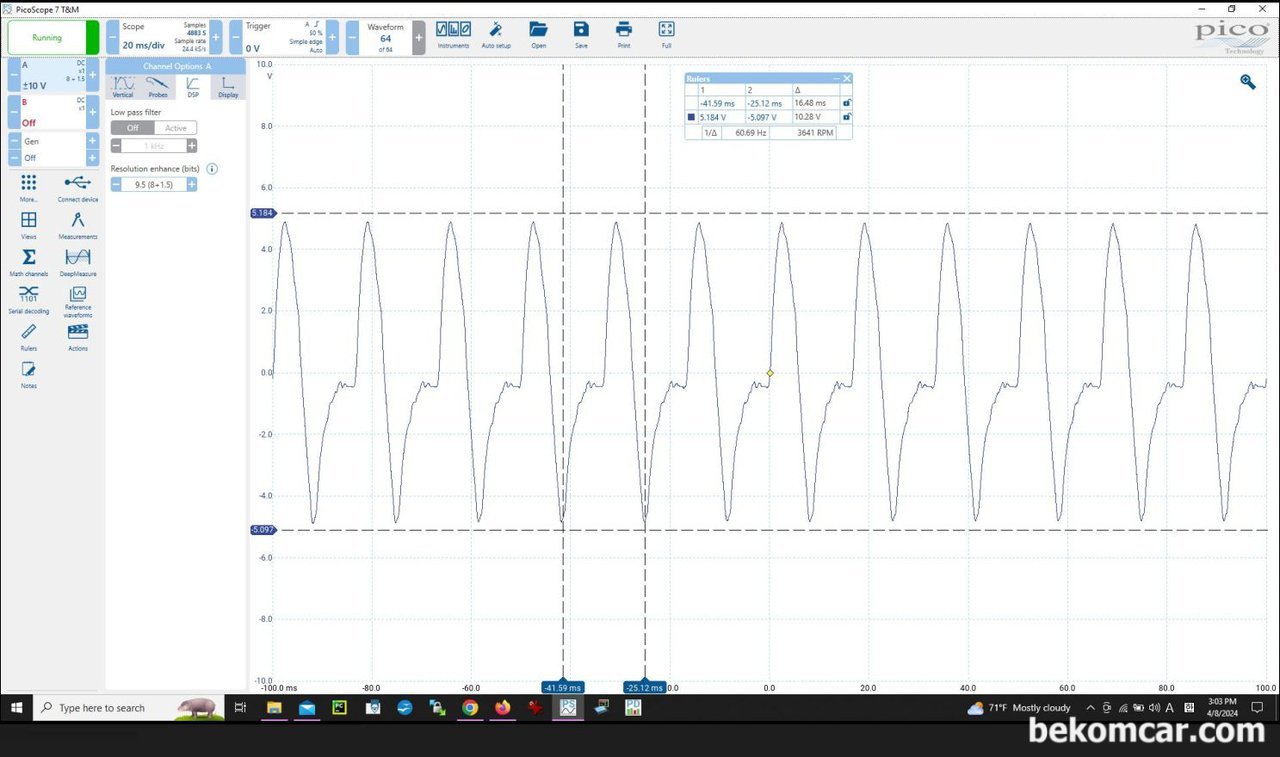Print the waveform

point(624,35)
